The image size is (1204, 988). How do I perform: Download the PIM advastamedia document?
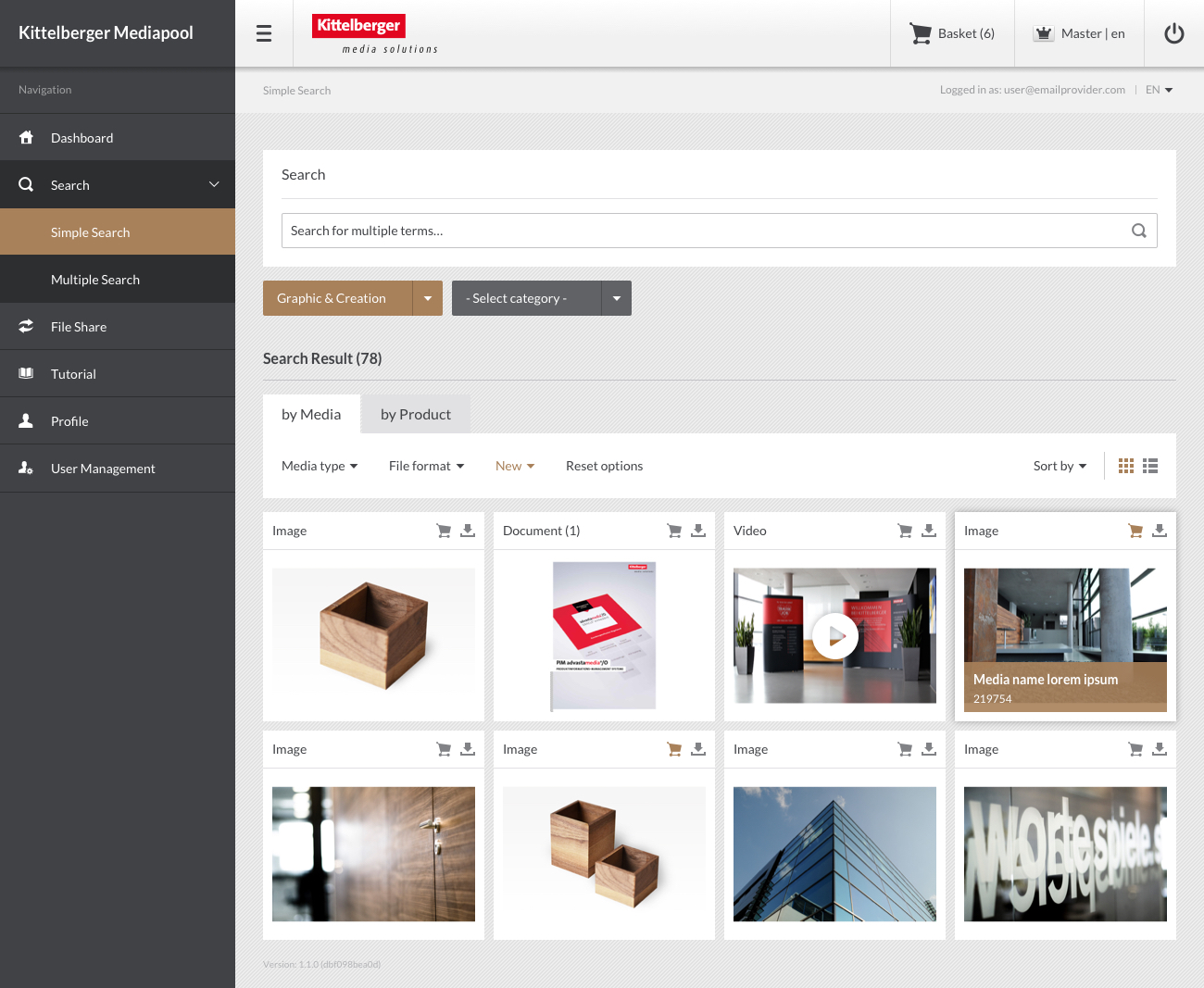[698, 530]
